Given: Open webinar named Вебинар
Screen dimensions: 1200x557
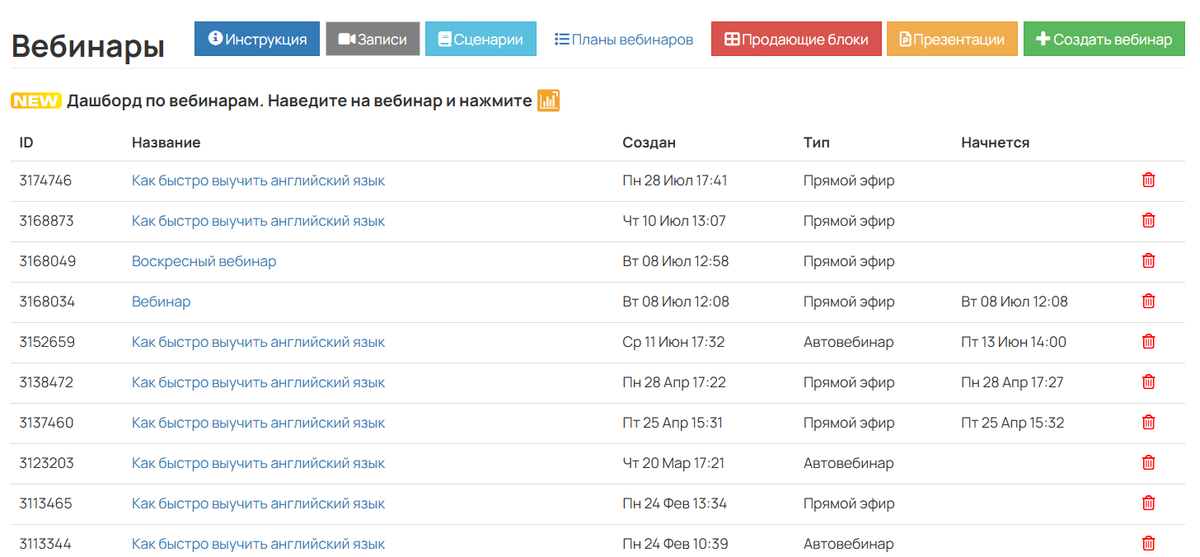Looking at the screenshot, I should pos(161,301).
